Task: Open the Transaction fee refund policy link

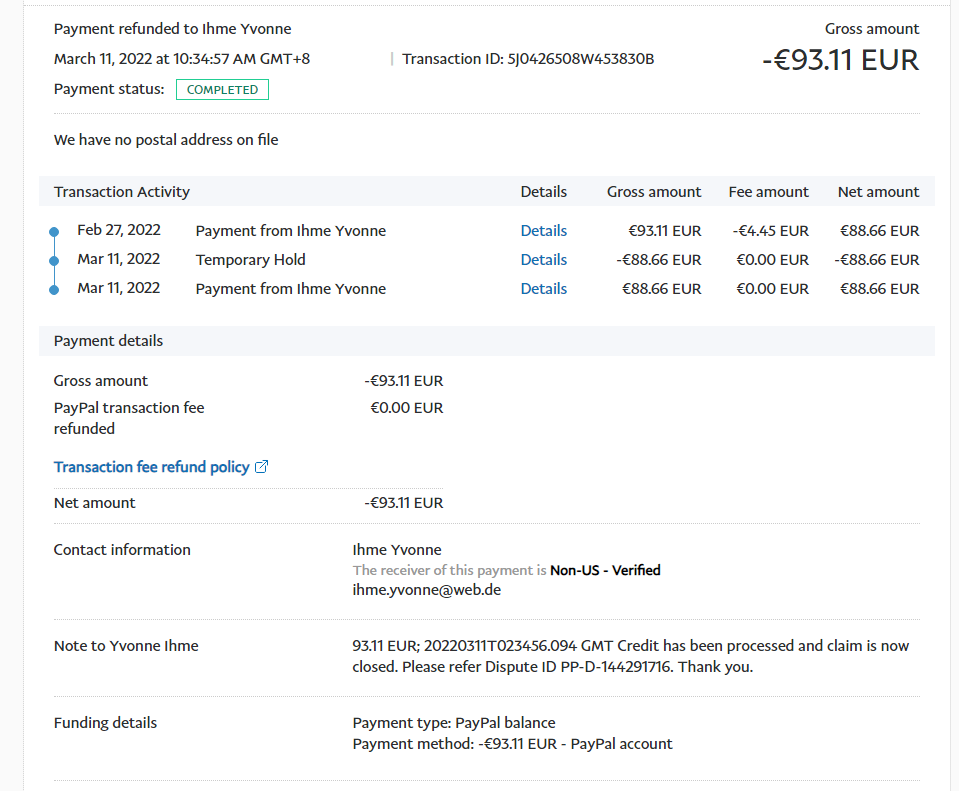Action: point(151,467)
